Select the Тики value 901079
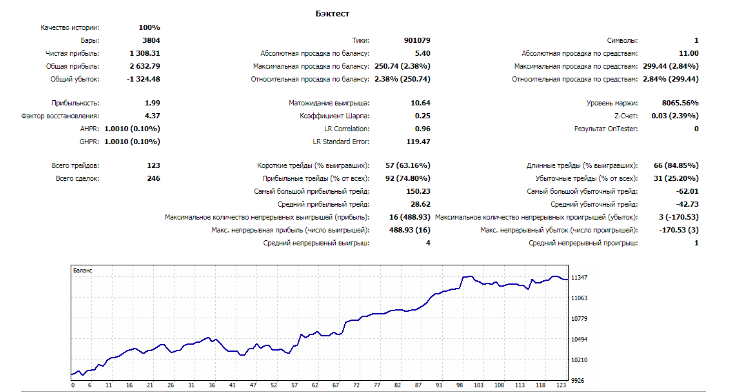 [x=417, y=40]
